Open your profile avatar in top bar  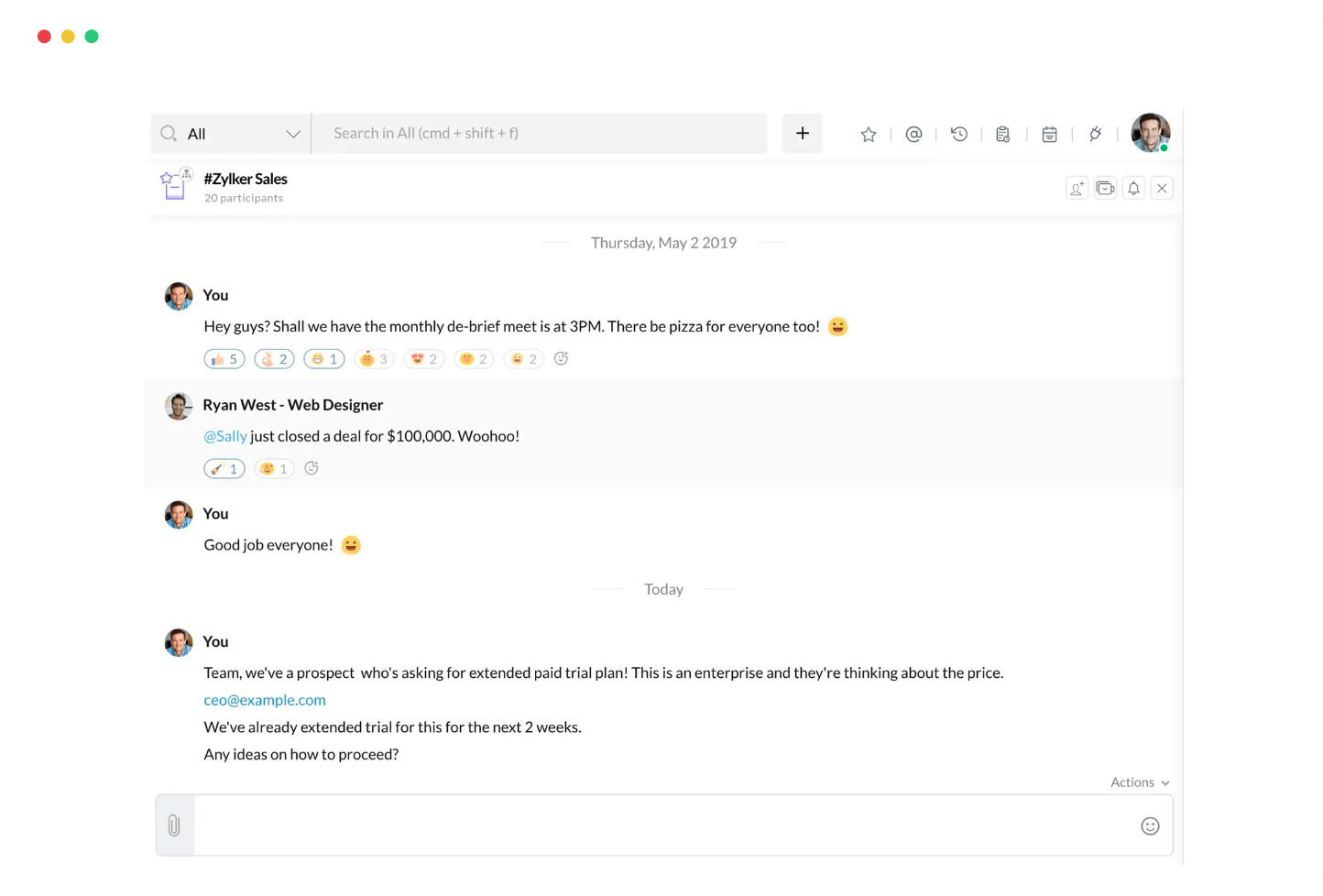[x=1150, y=133]
